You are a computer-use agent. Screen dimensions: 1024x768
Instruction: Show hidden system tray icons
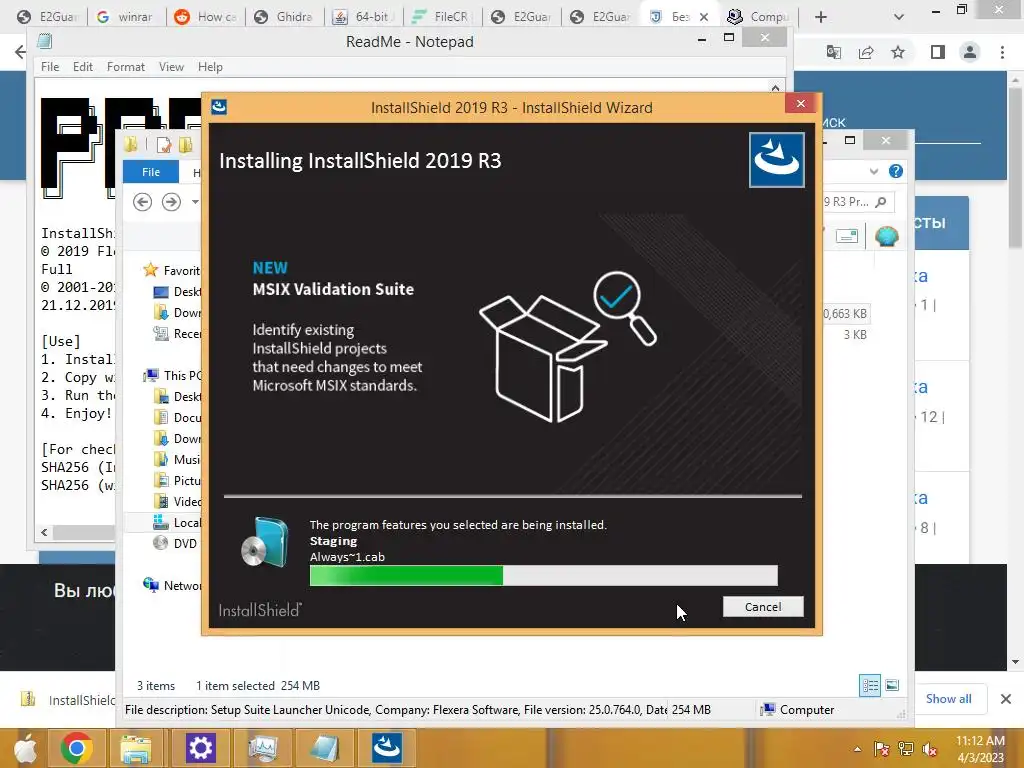857,749
